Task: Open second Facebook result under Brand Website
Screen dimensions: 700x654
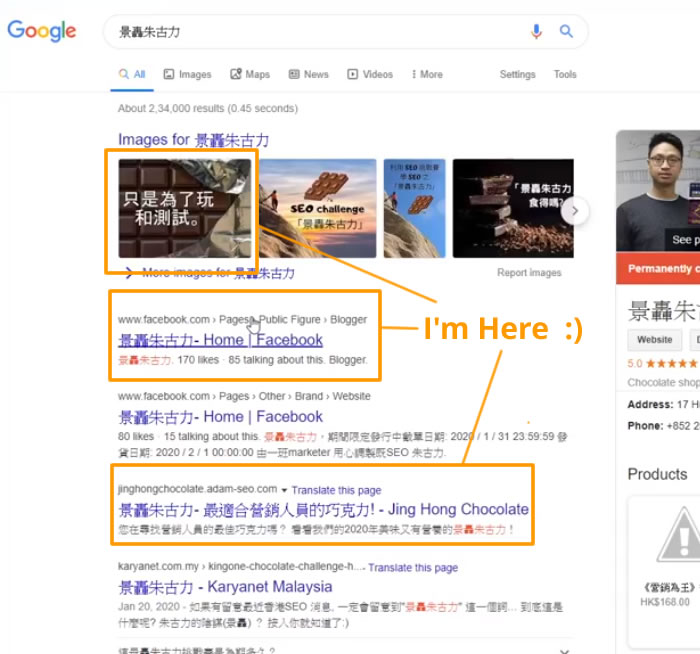Action: 220,417
